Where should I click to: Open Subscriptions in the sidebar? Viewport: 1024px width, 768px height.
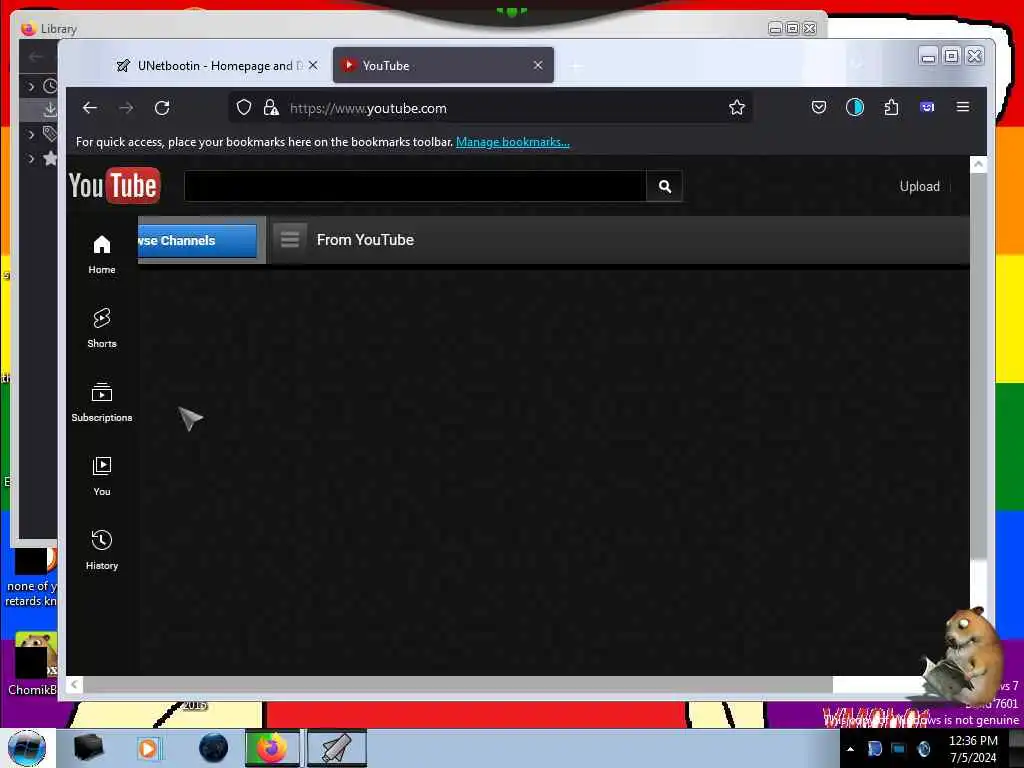(102, 402)
